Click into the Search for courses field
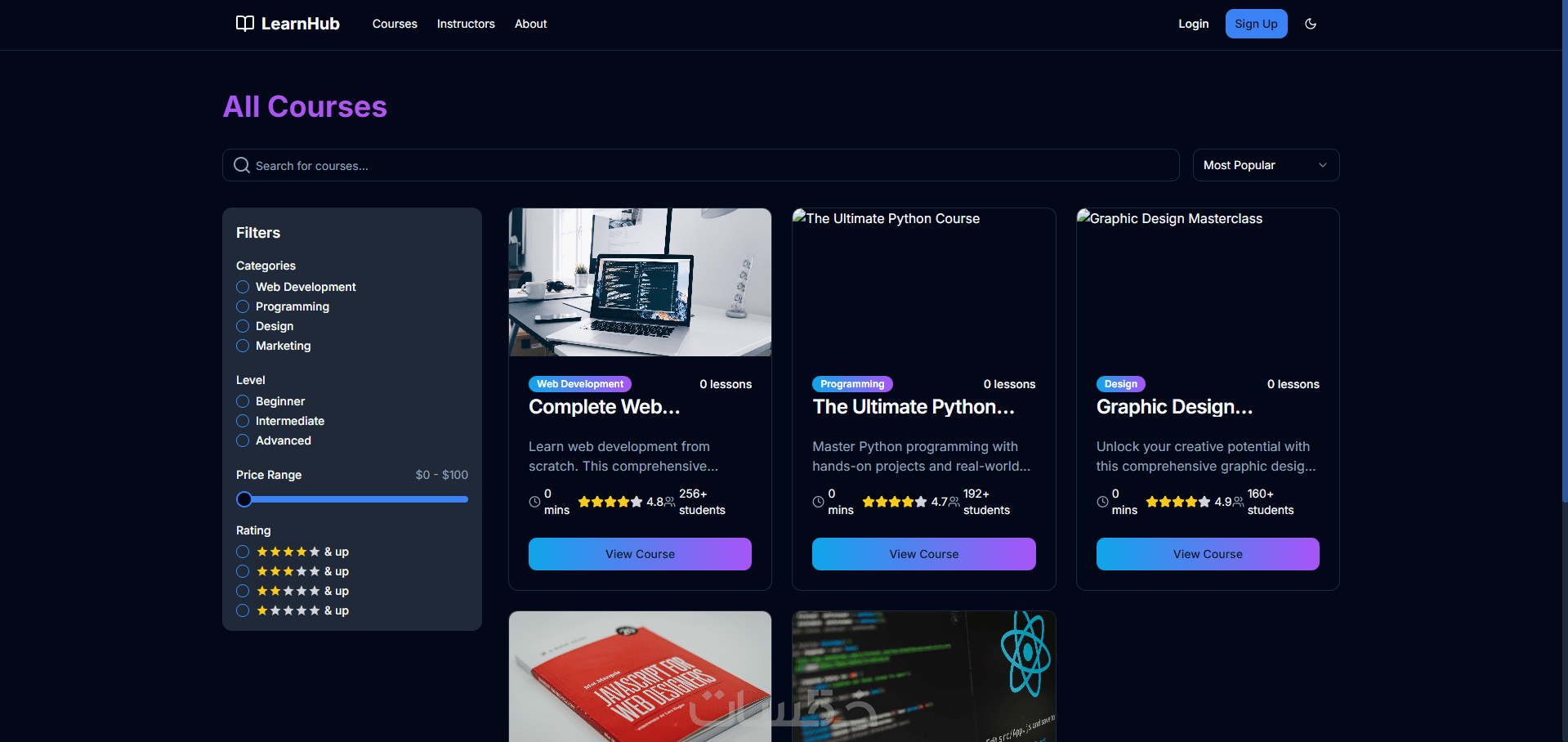The width and height of the screenshot is (1568, 742). point(701,165)
